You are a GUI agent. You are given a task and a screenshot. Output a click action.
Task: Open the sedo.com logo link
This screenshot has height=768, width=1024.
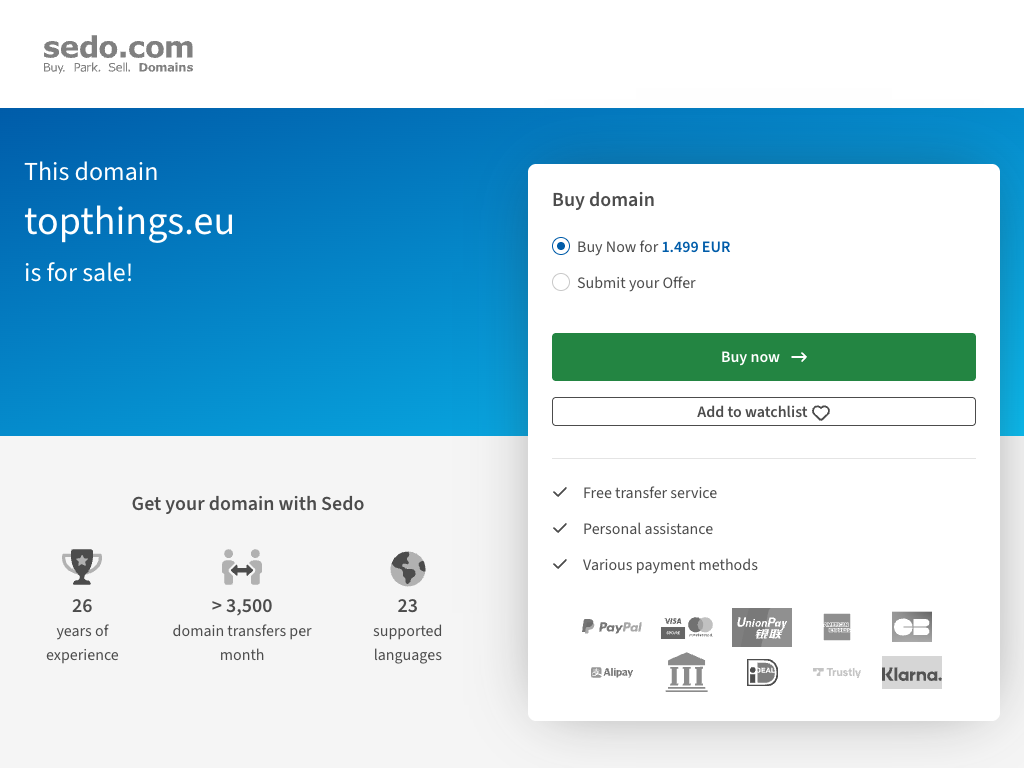click(x=118, y=54)
